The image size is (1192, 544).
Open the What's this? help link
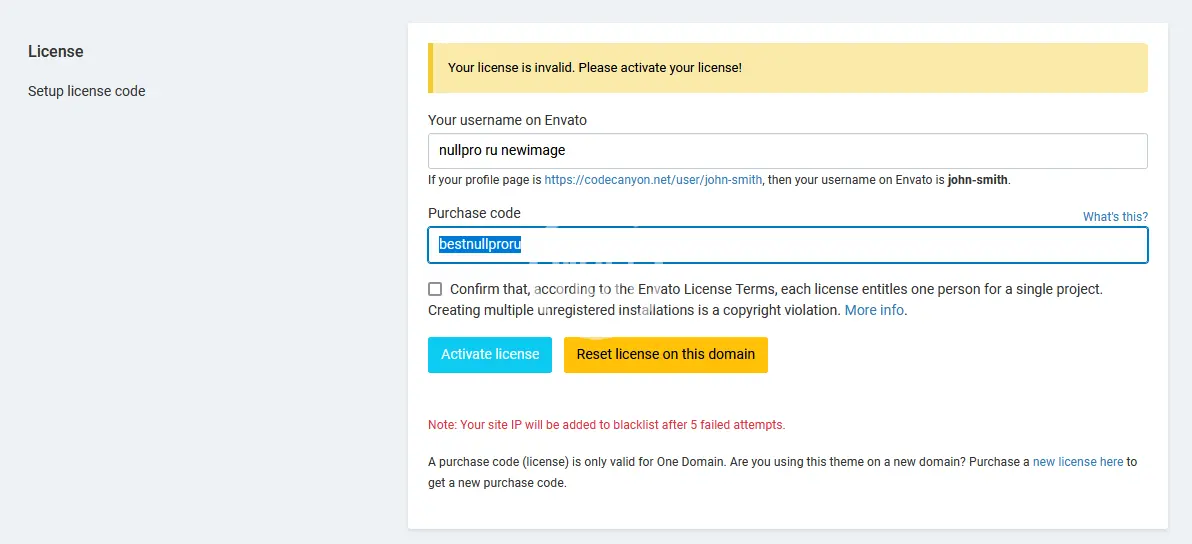coord(1115,217)
